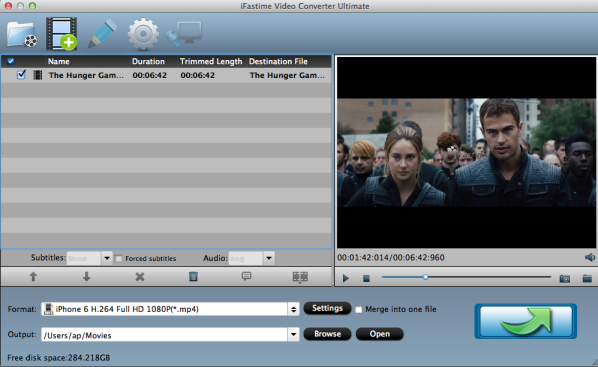Screen dimensions: 598x367
Task: Open the Subtitles dropdown
Action: [x=107, y=258]
